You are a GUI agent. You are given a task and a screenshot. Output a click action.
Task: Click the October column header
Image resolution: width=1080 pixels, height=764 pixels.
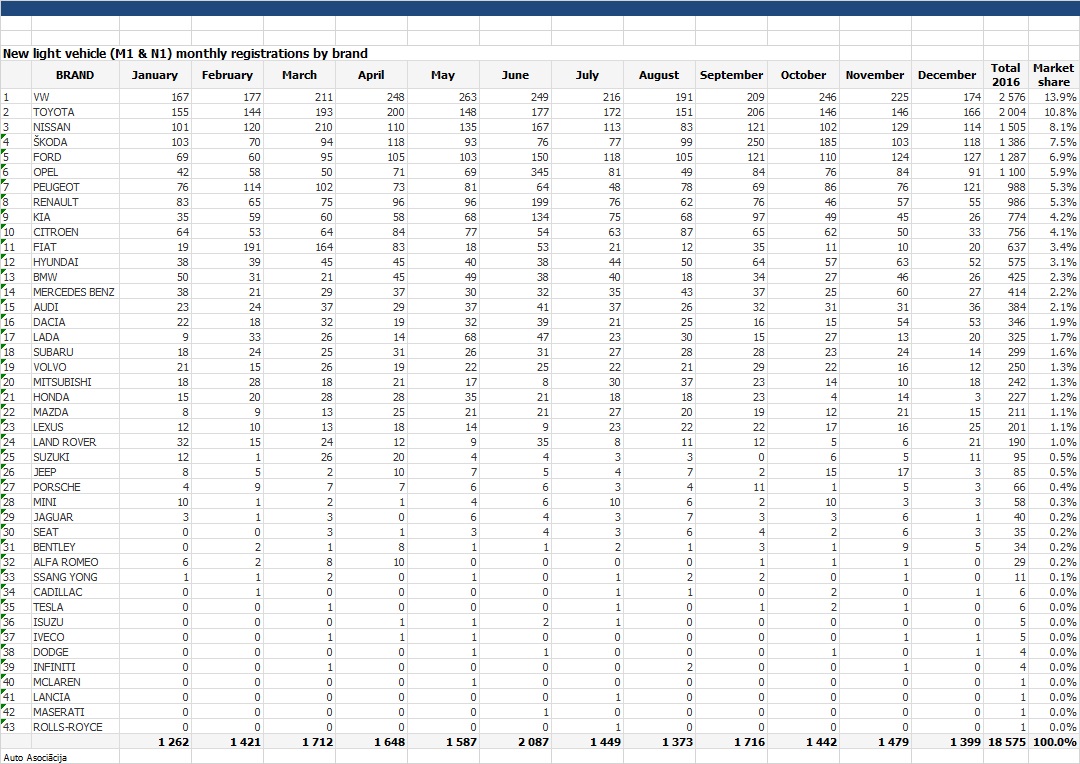coord(803,75)
